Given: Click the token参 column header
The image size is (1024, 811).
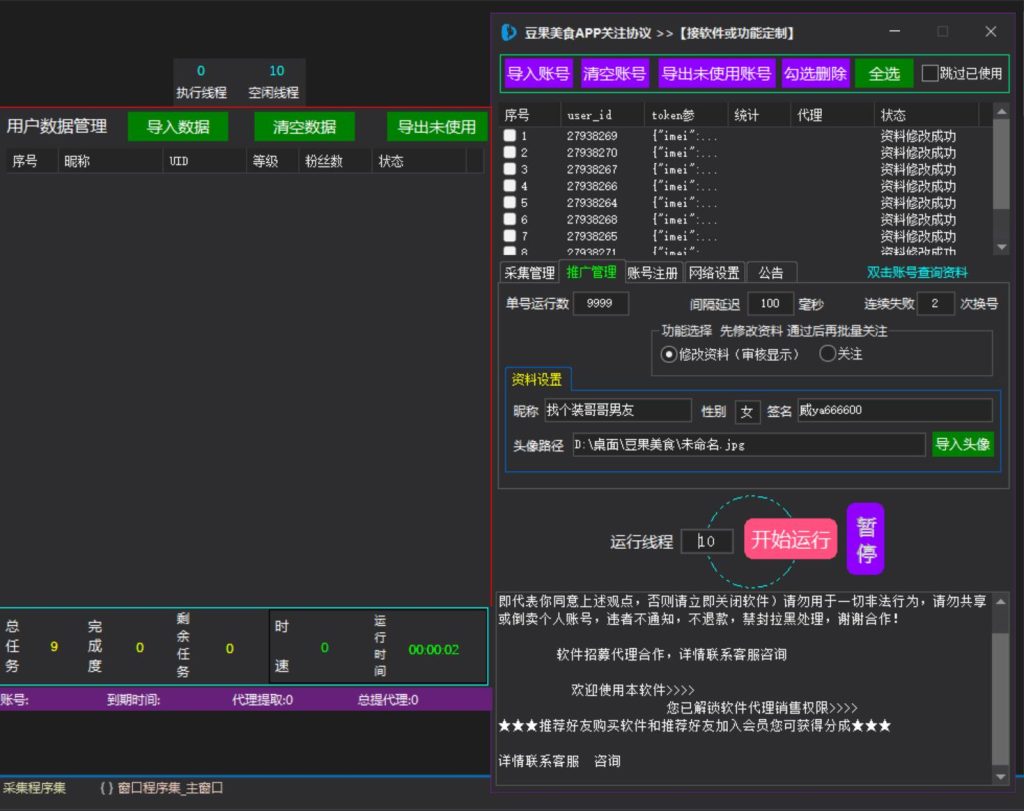Looking at the screenshot, I should pos(686,115).
